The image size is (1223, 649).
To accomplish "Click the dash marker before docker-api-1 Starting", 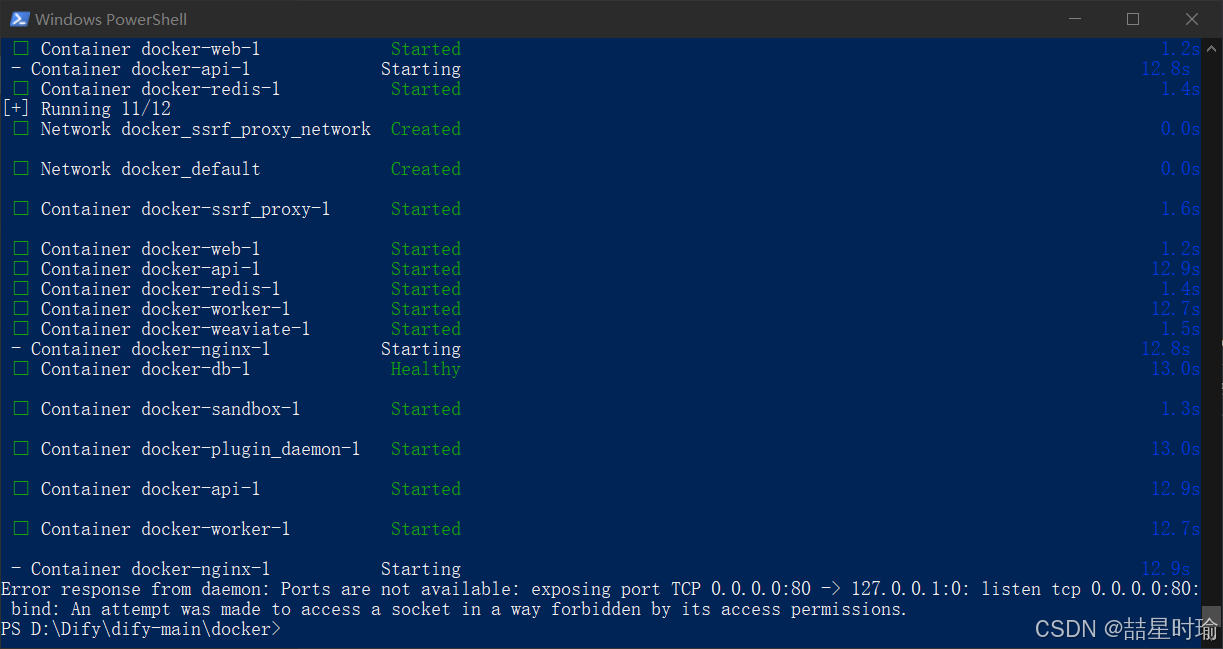I will 16,69.
